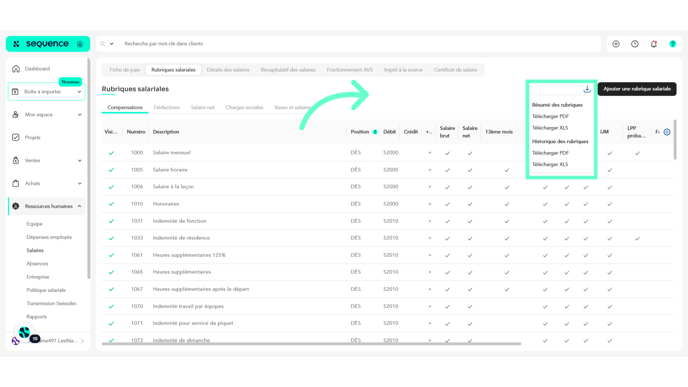688x387 pixels.
Task: Click the Ventes icon in sidebar
Action: pyautogui.click(x=16, y=161)
